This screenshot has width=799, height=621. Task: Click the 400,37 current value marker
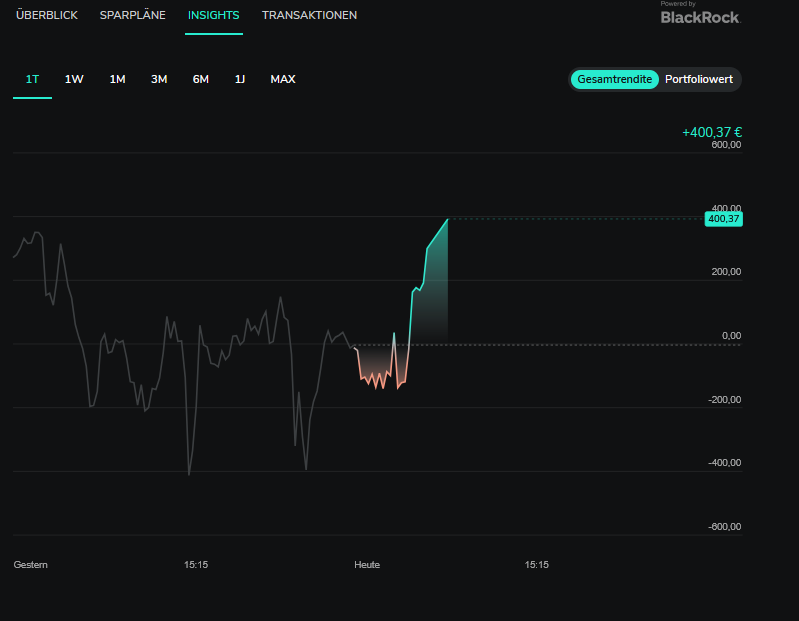tap(723, 218)
